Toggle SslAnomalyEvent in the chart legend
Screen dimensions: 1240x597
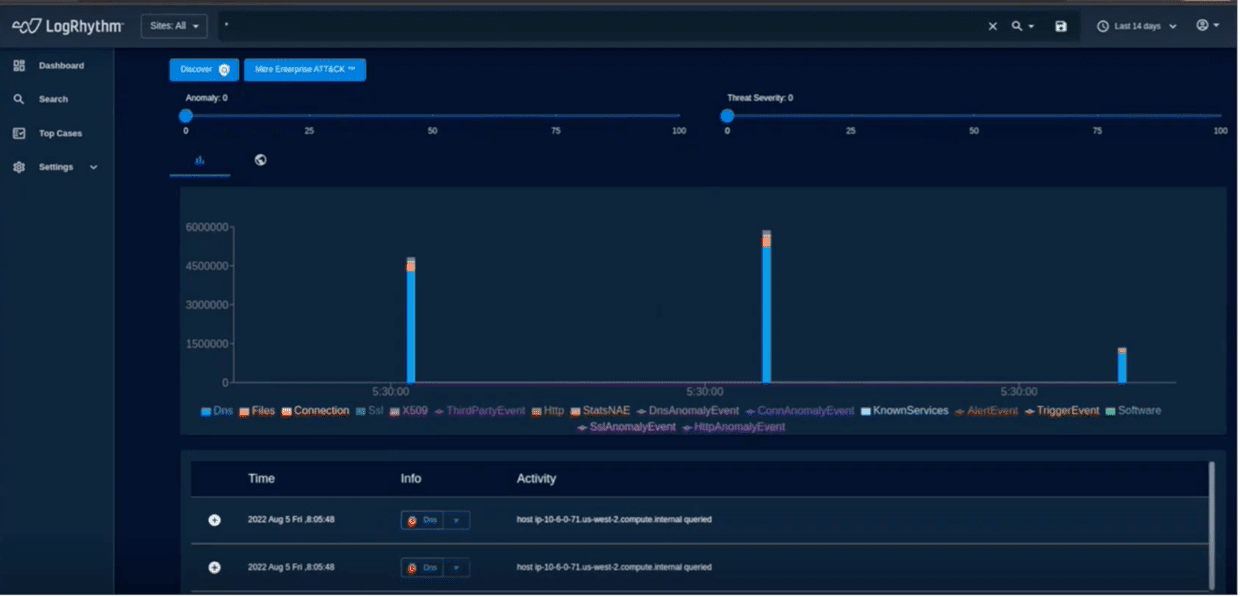click(x=627, y=427)
